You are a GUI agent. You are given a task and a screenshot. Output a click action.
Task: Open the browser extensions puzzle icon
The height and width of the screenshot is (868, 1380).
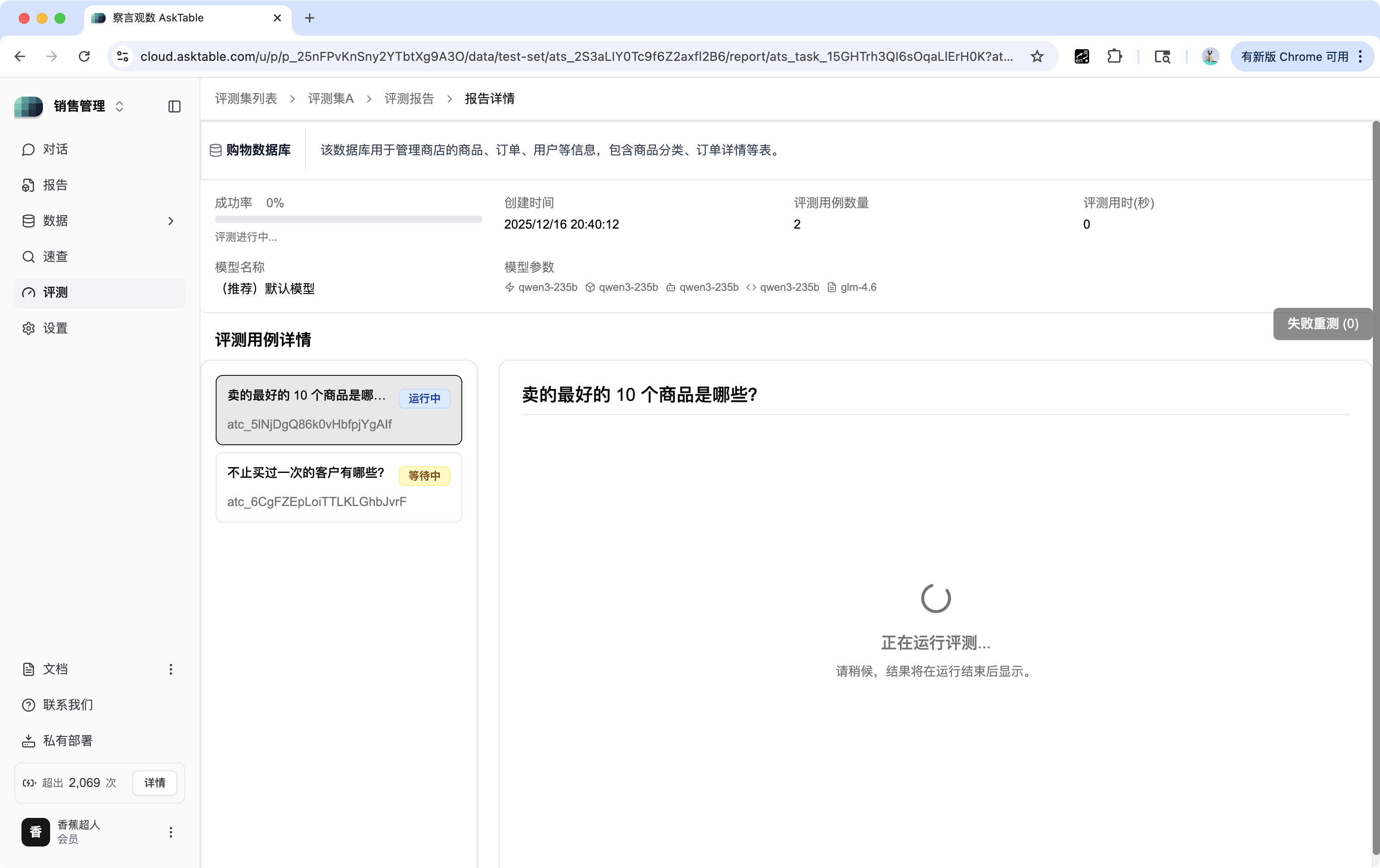[1115, 56]
